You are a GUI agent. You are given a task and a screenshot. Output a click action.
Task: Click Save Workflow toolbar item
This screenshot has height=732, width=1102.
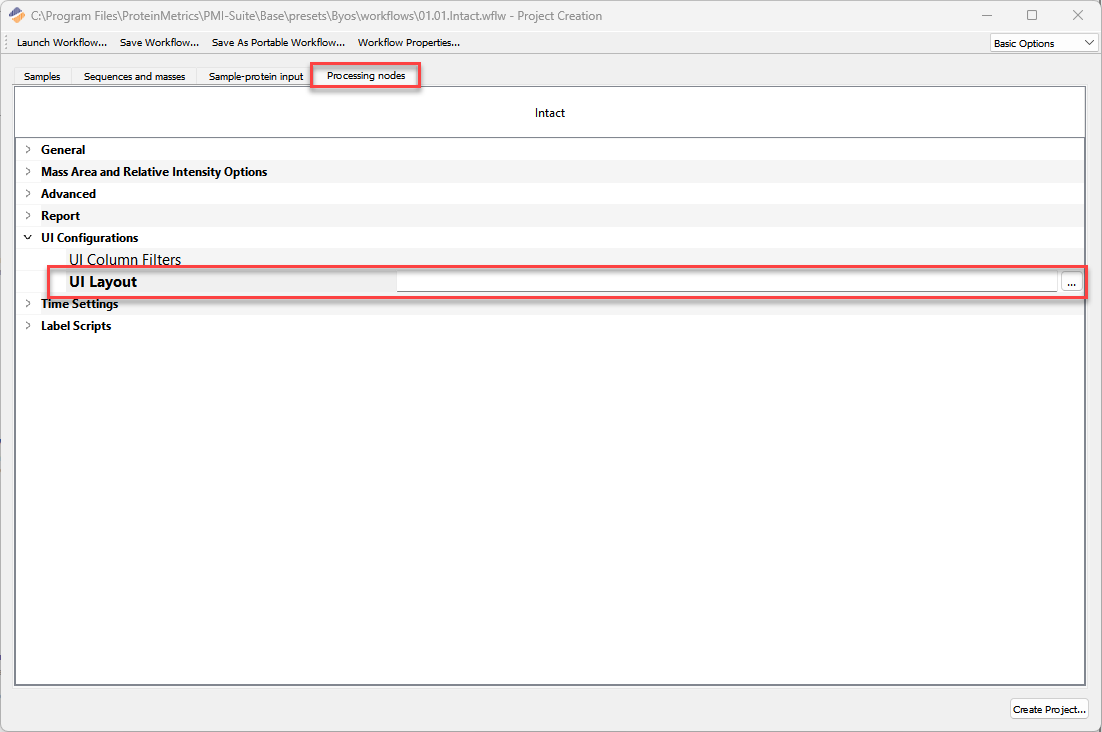(x=160, y=43)
